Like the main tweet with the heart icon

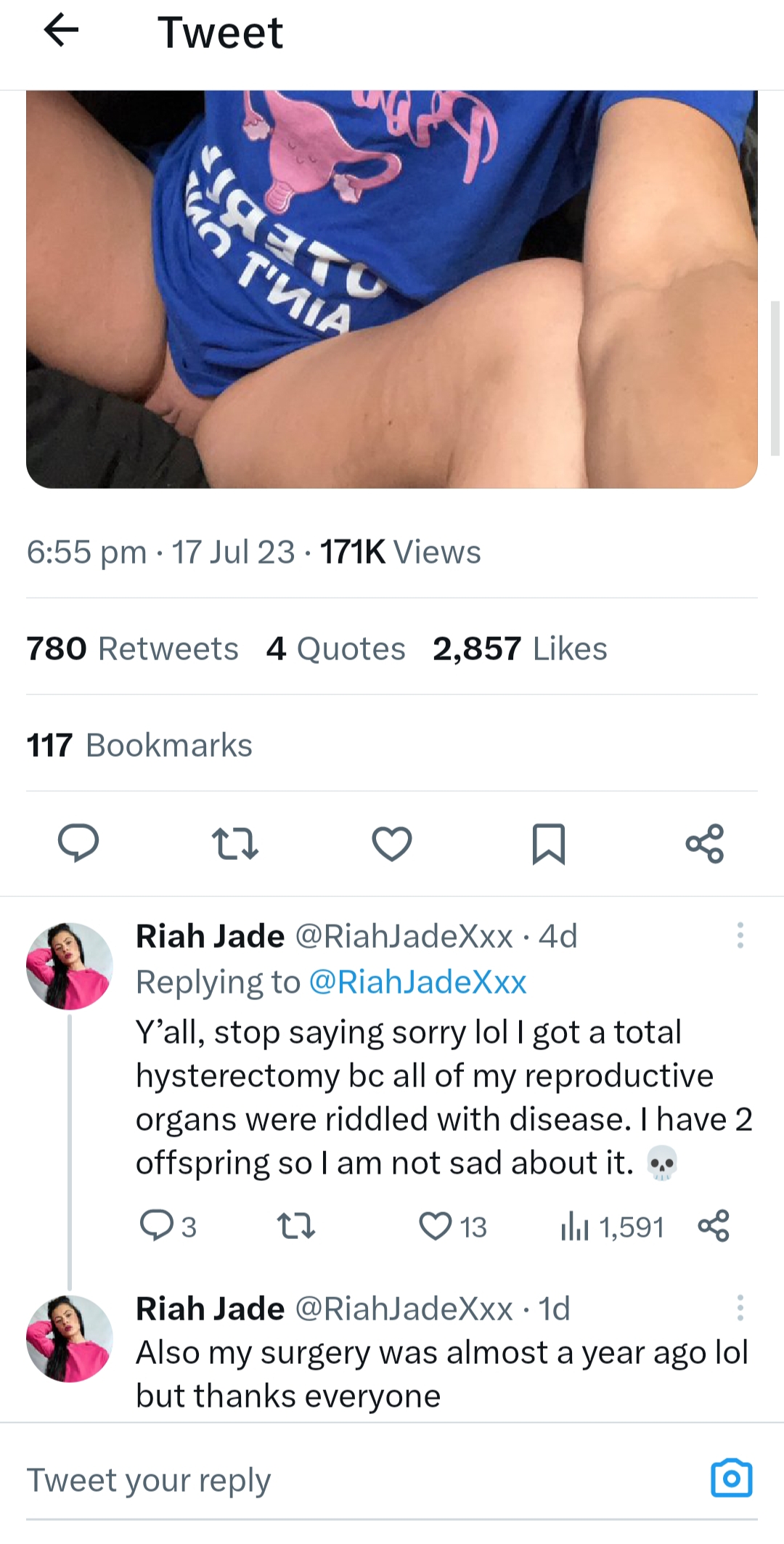click(x=392, y=843)
